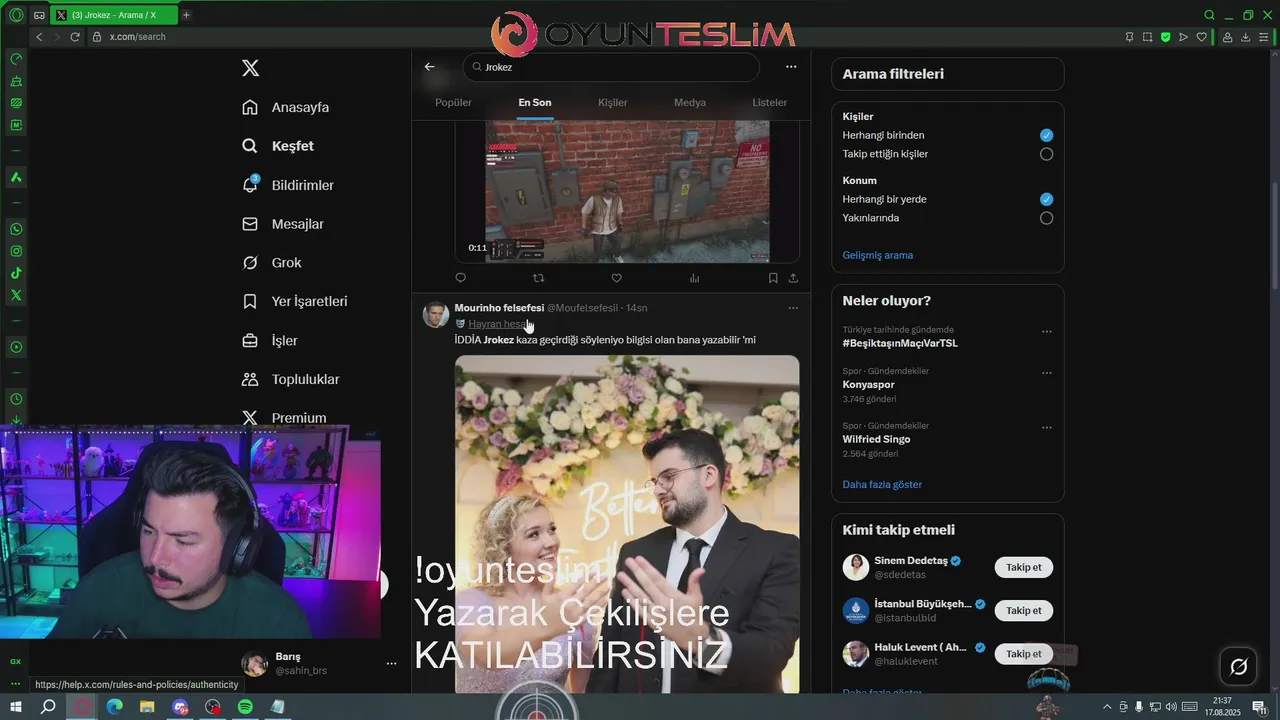1280x720 pixels.
Task: Switch to En Son tab
Action: [535, 102]
